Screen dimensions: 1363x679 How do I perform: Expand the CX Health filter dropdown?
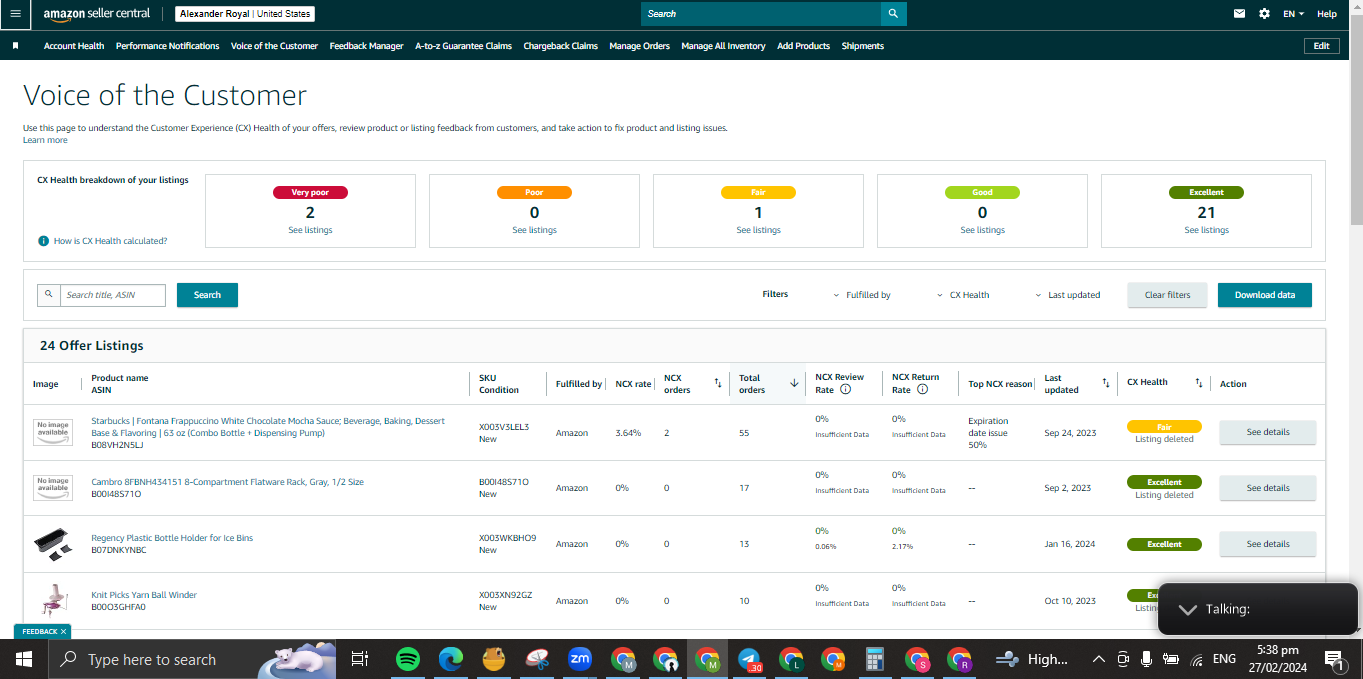[x=963, y=295]
